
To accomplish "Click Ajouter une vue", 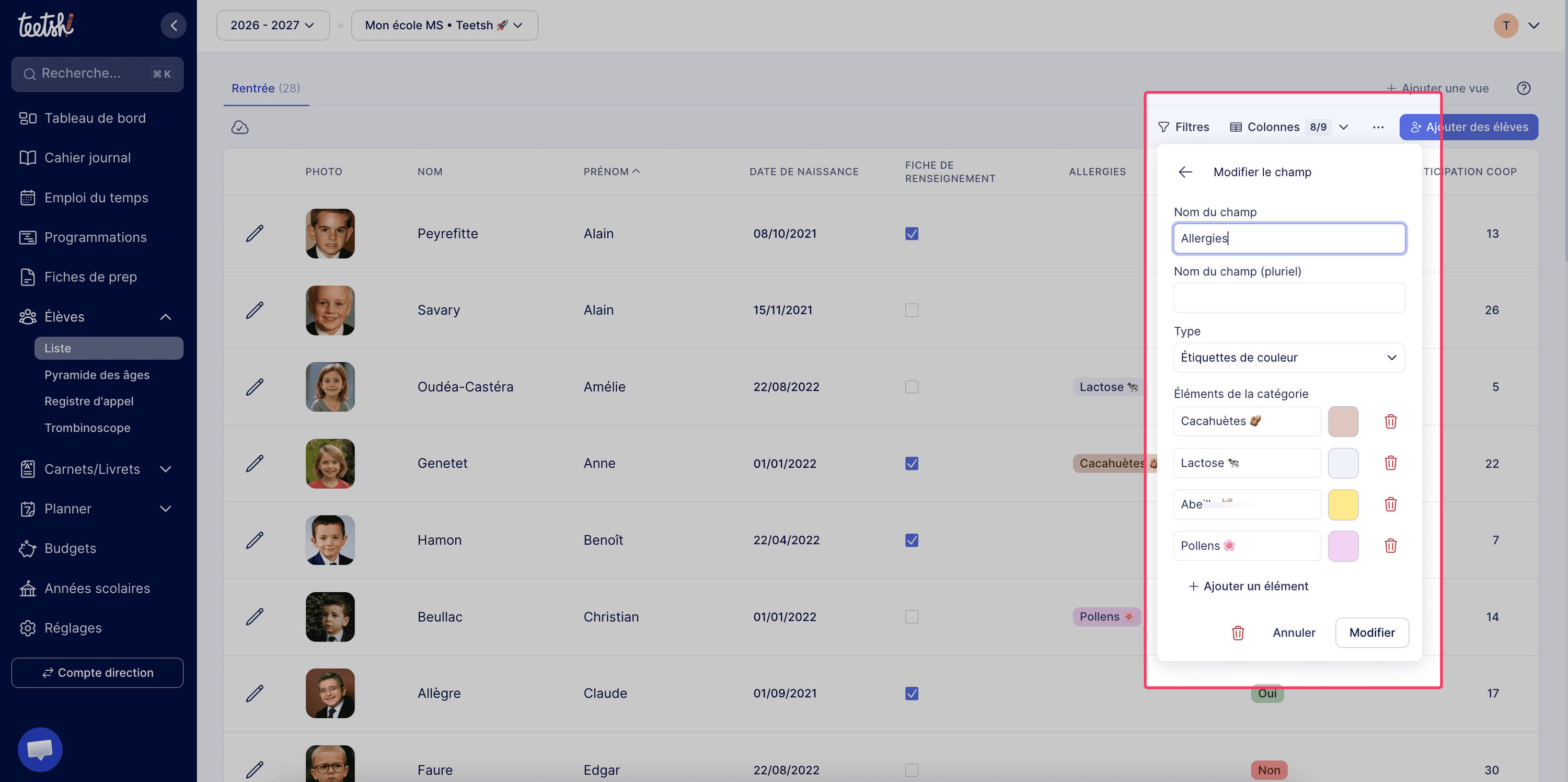I will coord(1437,88).
